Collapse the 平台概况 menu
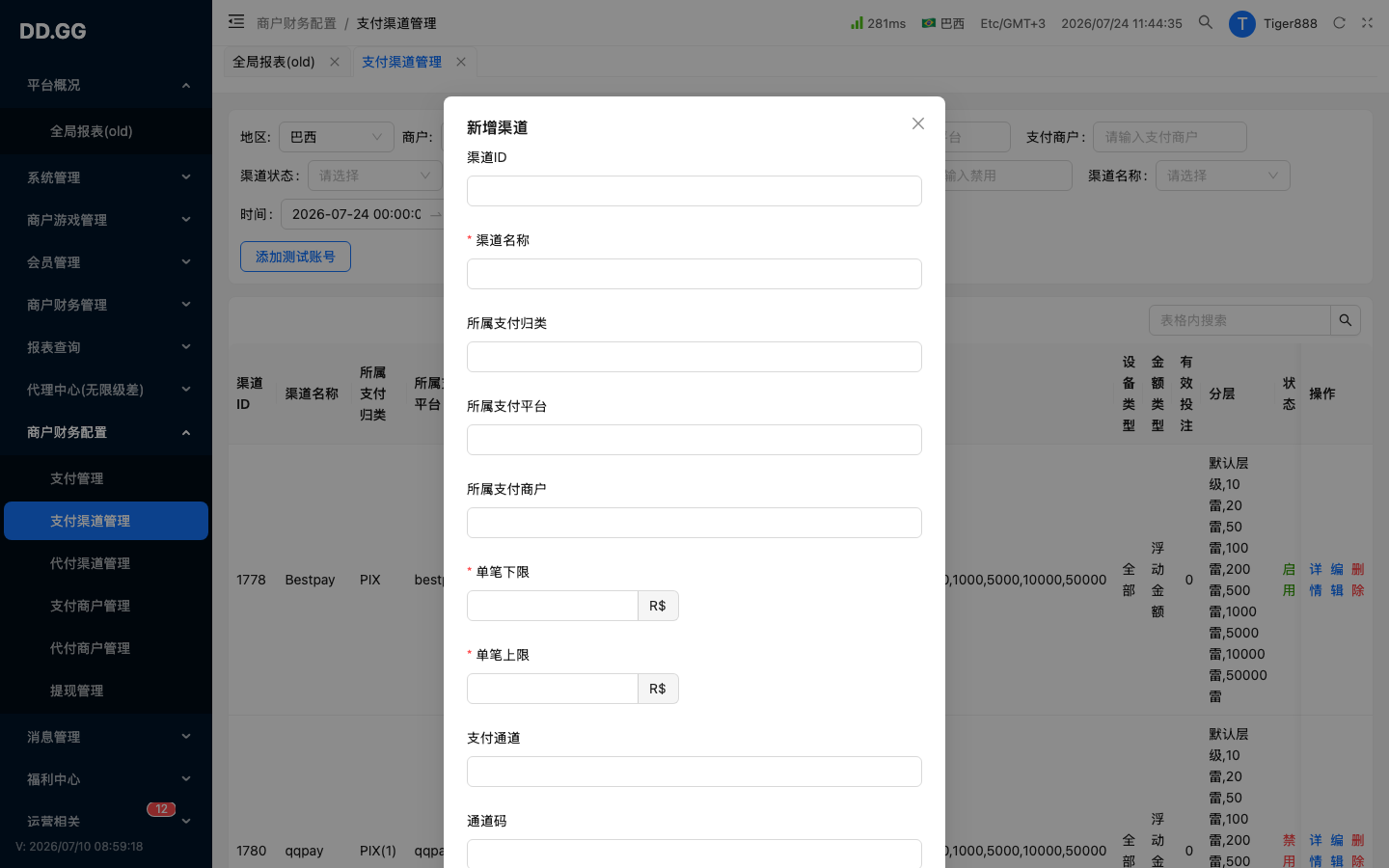 coord(106,85)
